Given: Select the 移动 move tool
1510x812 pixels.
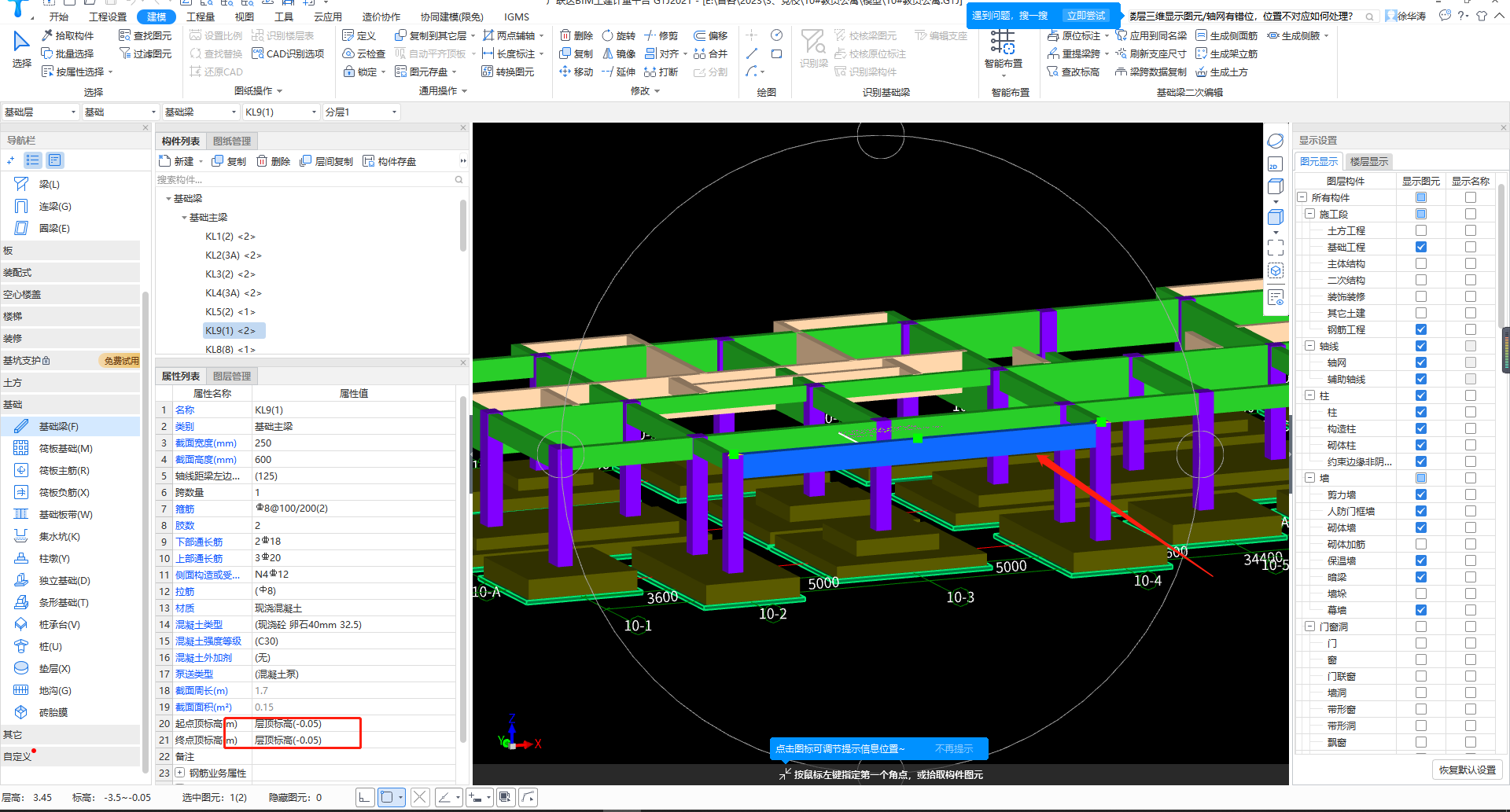Looking at the screenshot, I should [576, 72].
